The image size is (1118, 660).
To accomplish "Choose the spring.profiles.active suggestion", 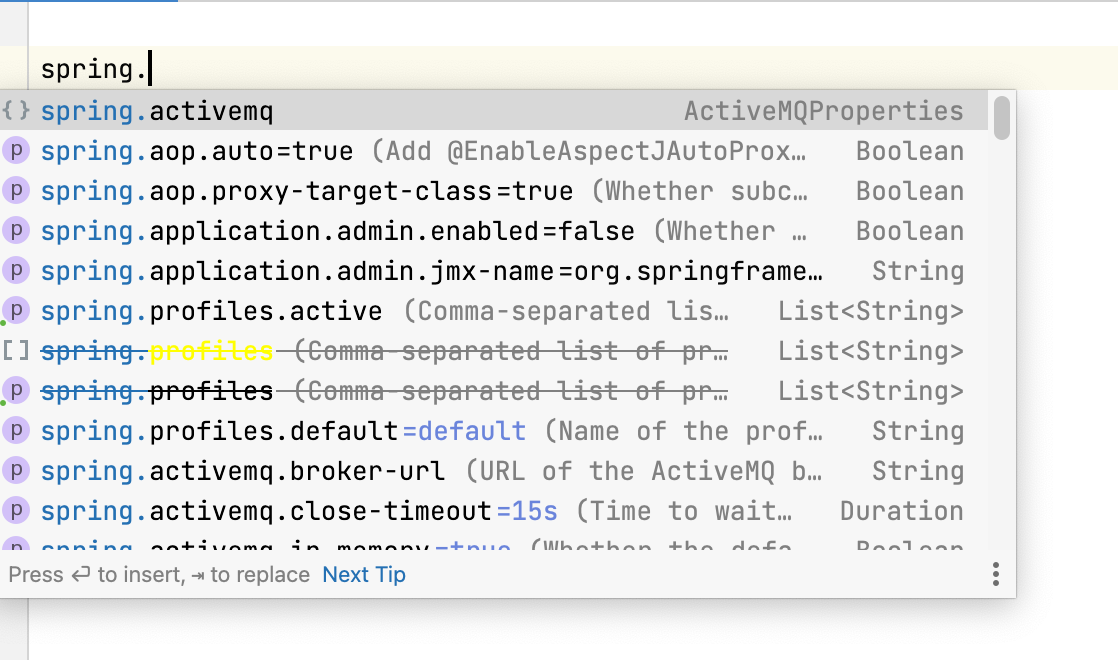I will click(x=211, y=312).
